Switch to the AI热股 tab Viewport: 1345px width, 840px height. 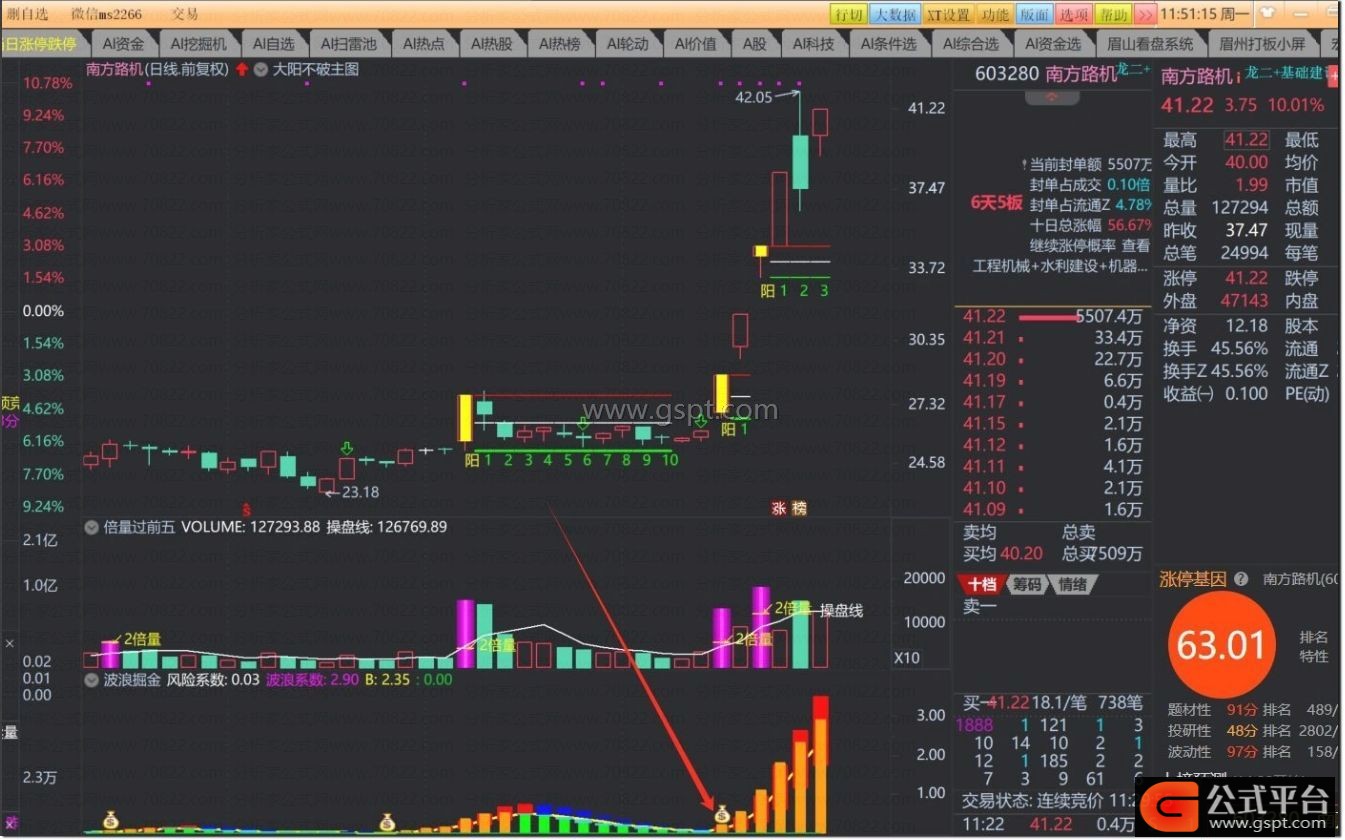point(492,44)
